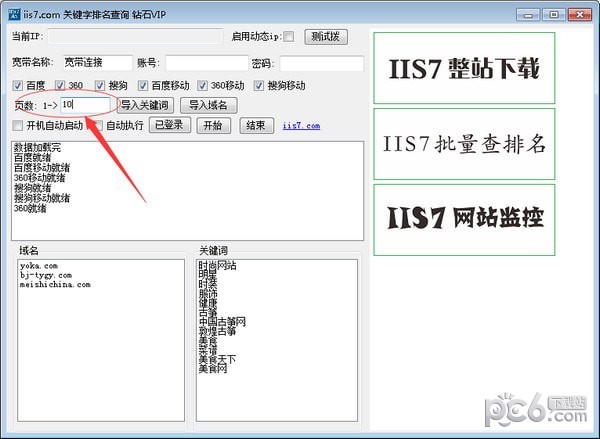Select domain meishichina.com in list
The width and height of the screenshot is (600, 439).
[x=55, y=284]
